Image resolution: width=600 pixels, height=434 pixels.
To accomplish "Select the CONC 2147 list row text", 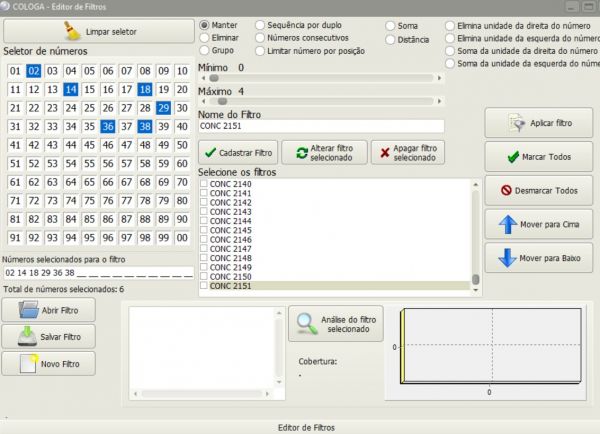I will pyautogui.click(x=230, y=249).
